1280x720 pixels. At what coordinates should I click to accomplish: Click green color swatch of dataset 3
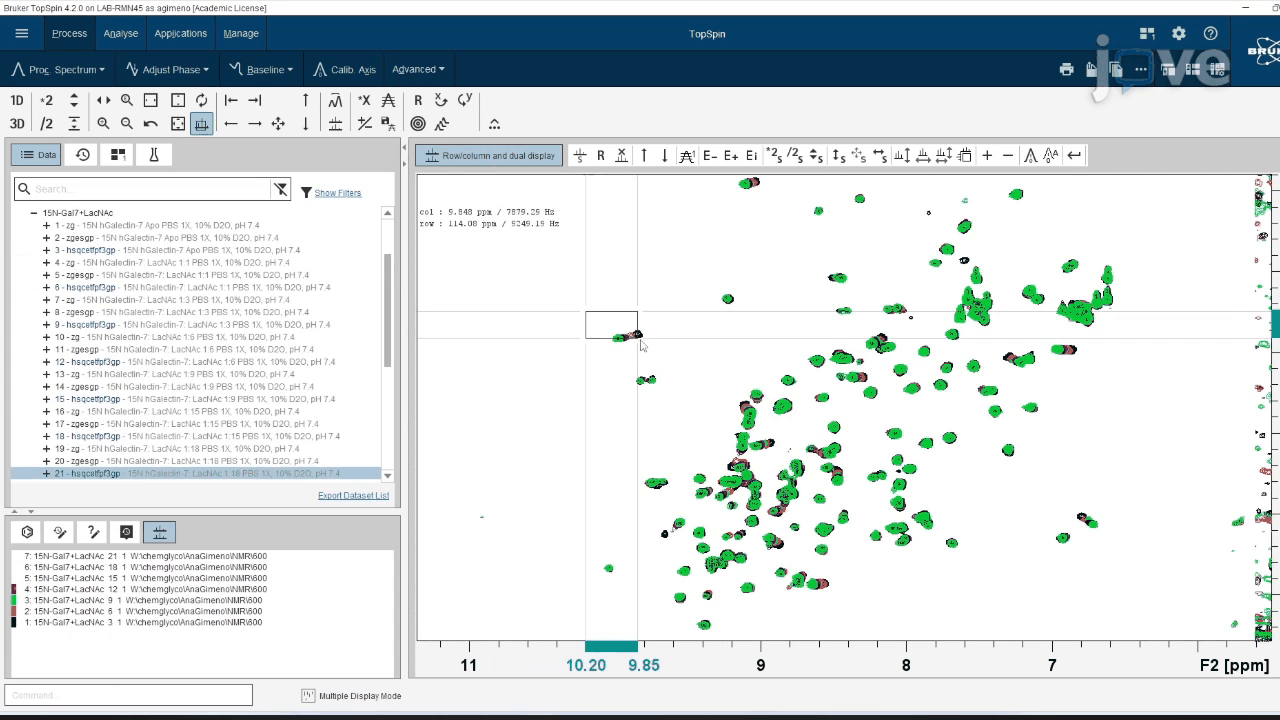(14, 600)
